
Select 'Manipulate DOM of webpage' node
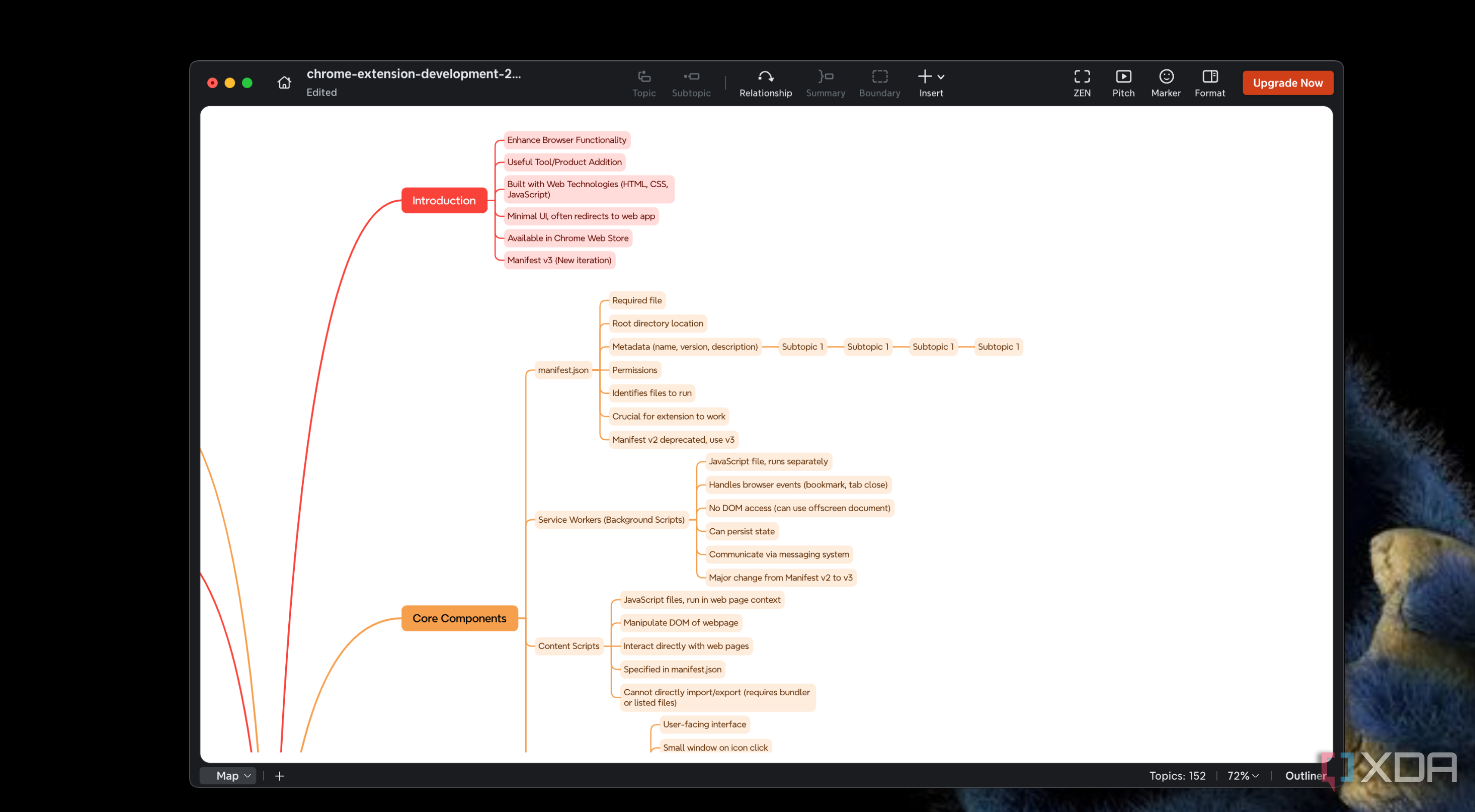(x=680, y=622)
